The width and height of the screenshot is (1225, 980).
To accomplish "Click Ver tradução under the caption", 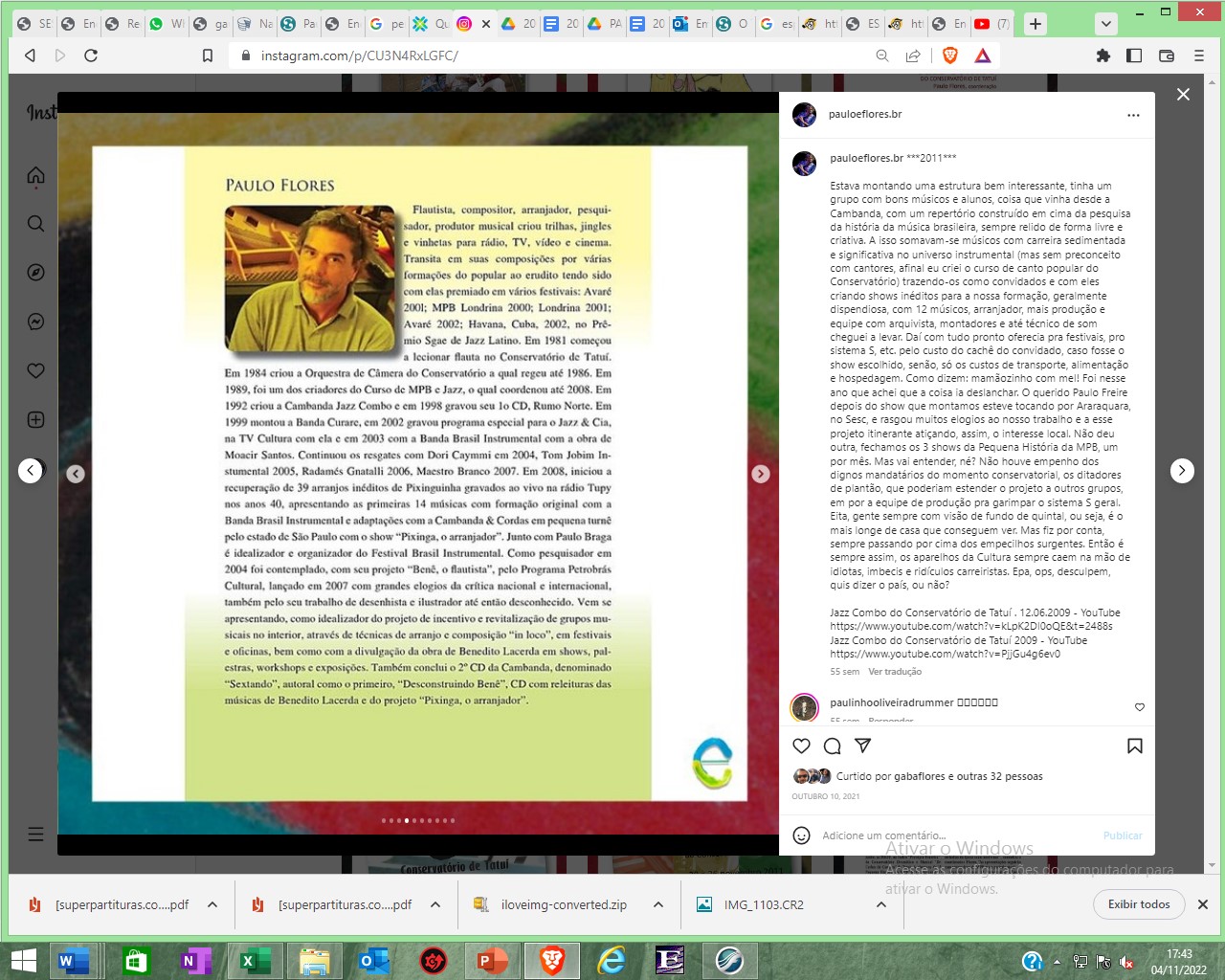I will coord(895,672).
